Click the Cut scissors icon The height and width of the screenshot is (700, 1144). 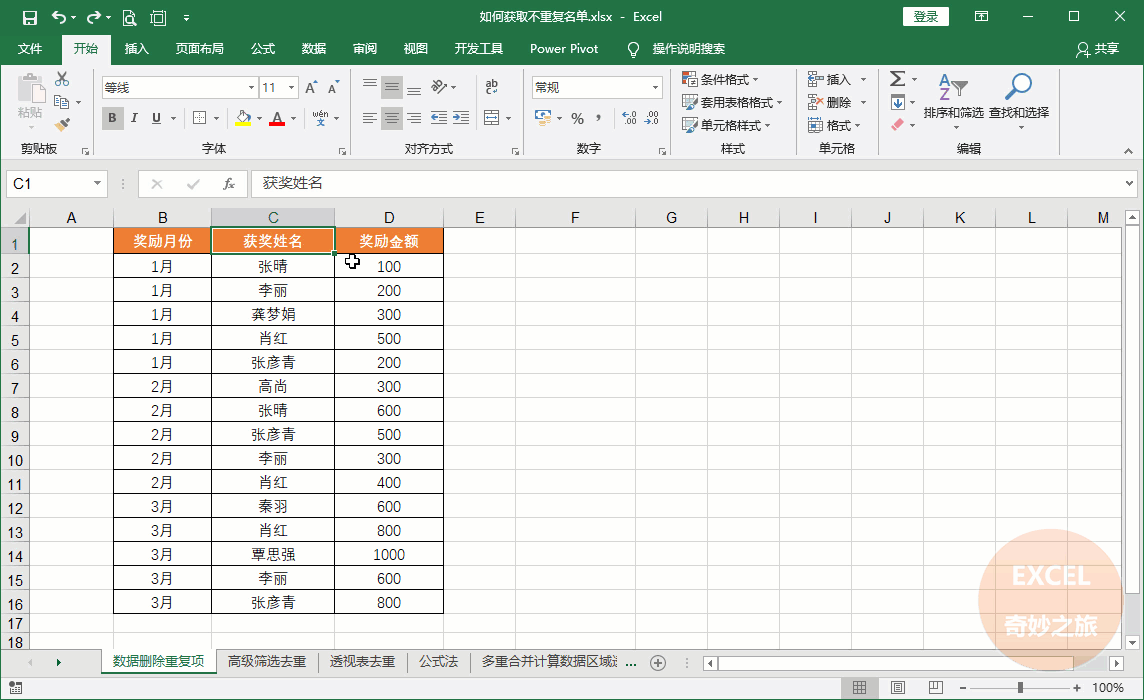click(x=62, y=79)
